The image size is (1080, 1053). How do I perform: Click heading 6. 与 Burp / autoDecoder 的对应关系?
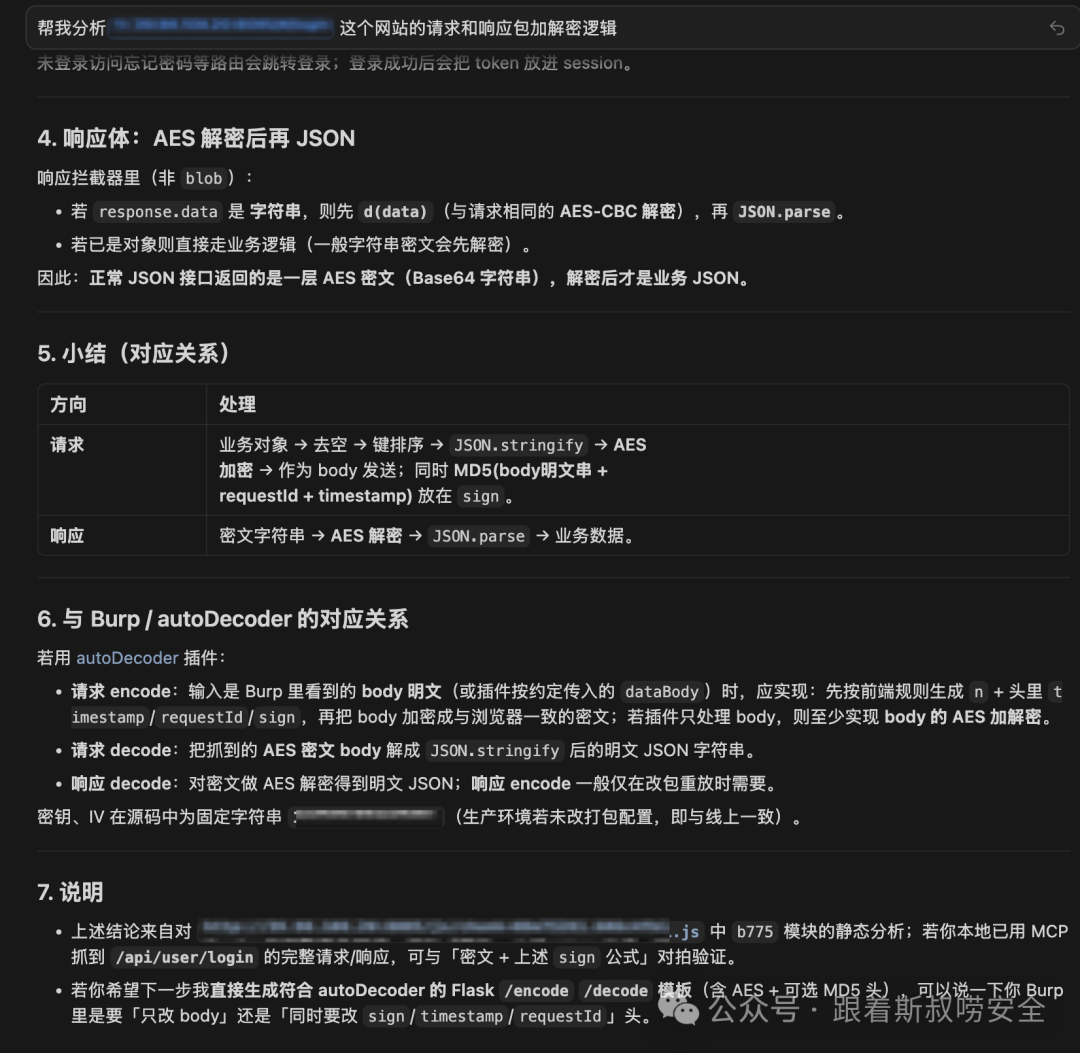225,619
